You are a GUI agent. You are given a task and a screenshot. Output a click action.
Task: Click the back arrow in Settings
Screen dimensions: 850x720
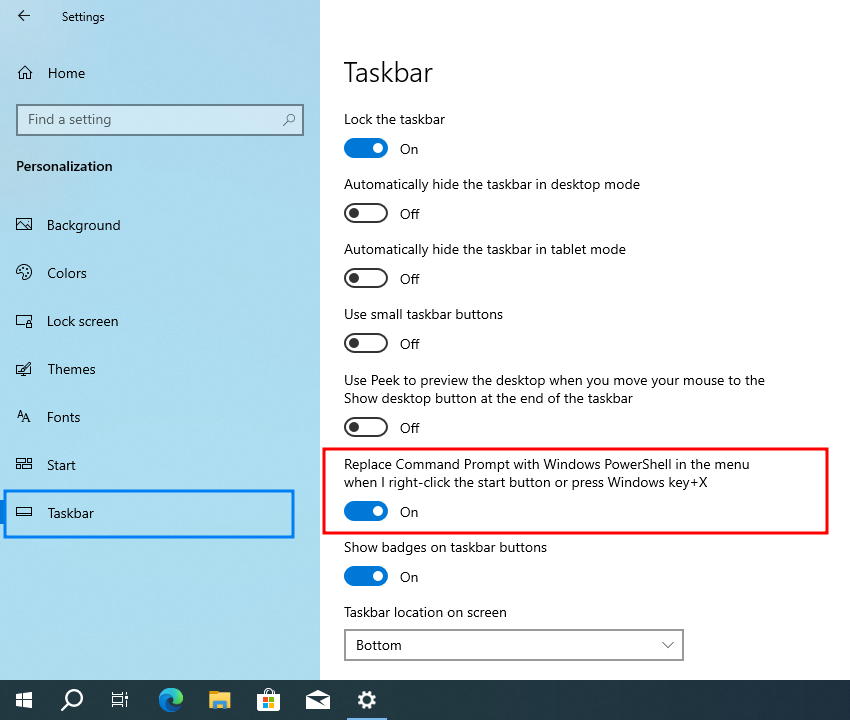[24, 16]
